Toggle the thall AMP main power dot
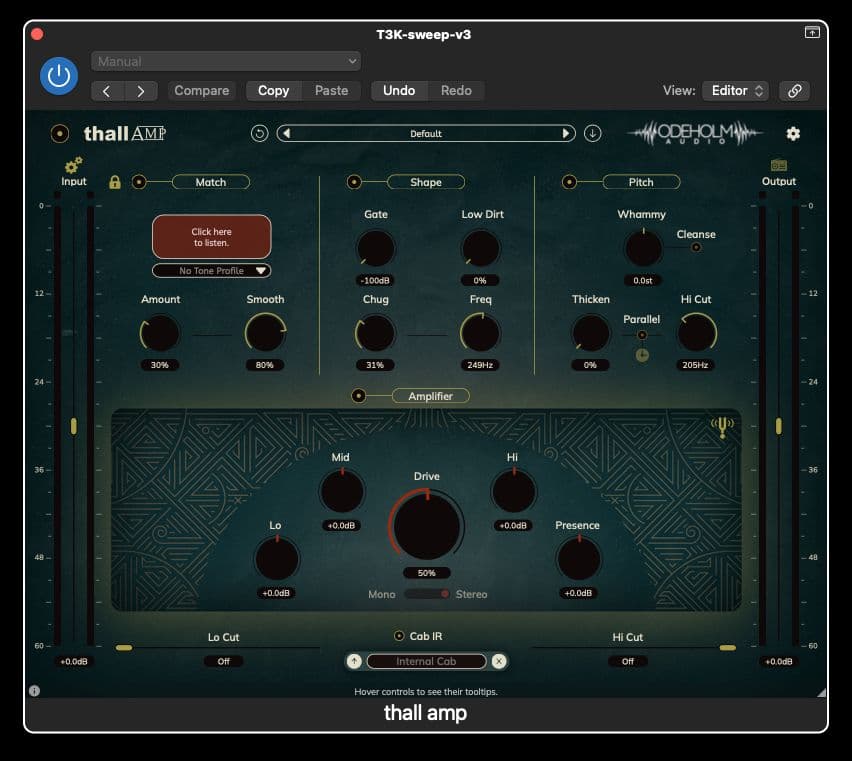 point(60,134)
